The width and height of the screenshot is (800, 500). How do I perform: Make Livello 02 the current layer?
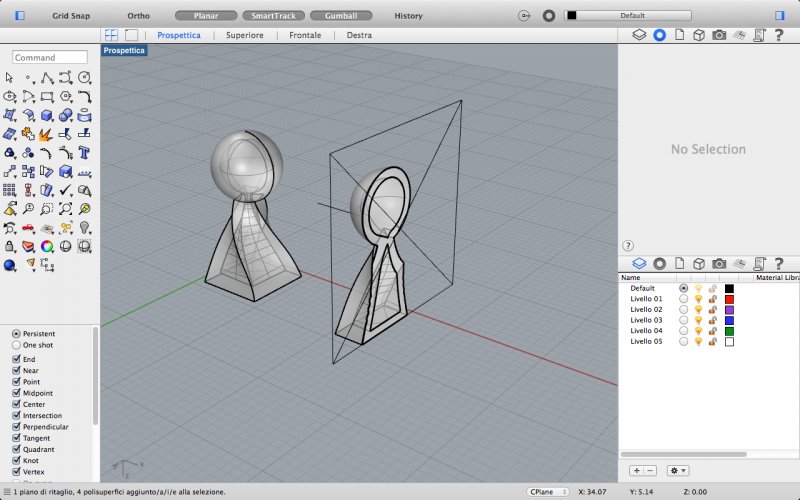pos(683,309)
